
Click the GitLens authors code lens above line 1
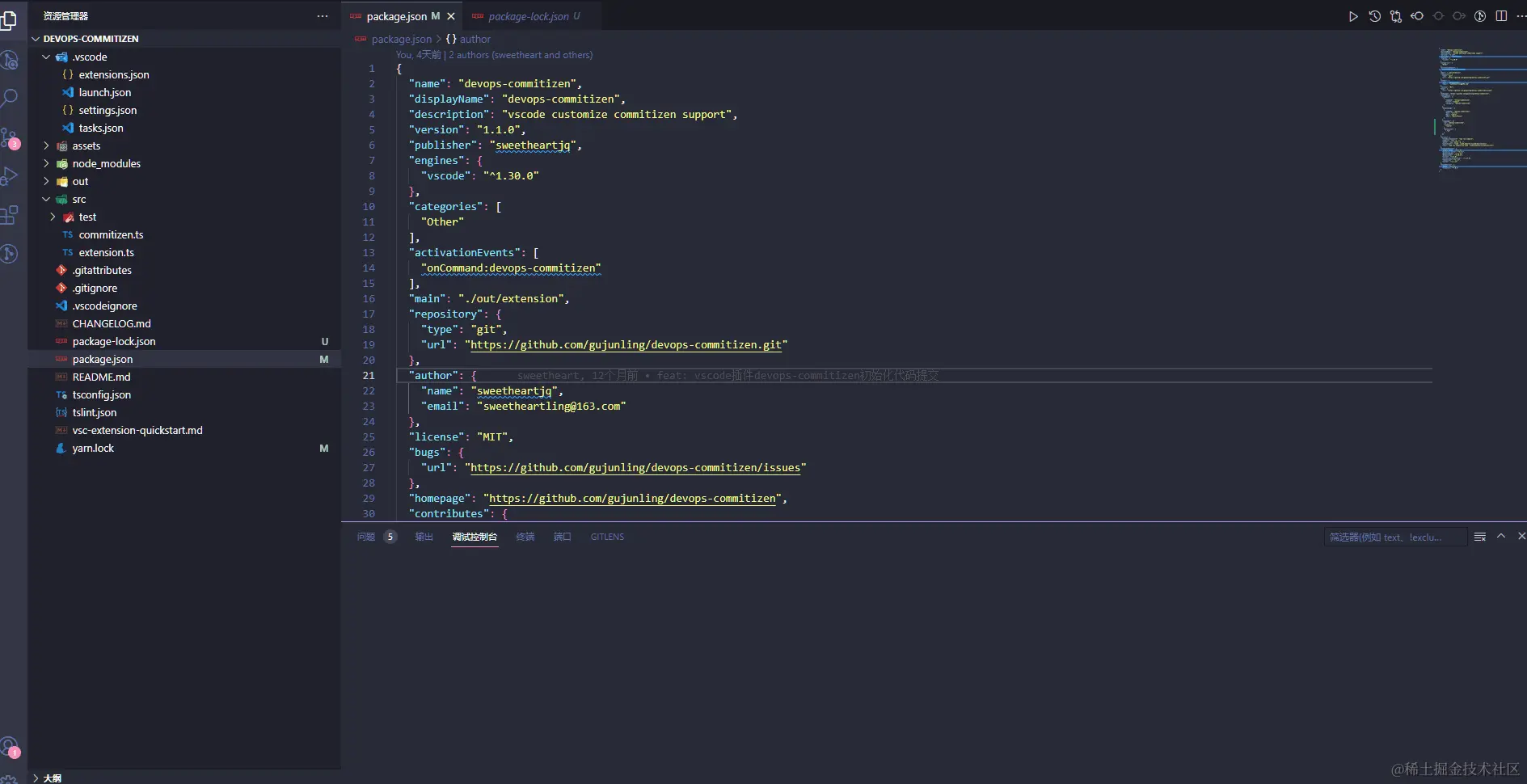[494, 55]
